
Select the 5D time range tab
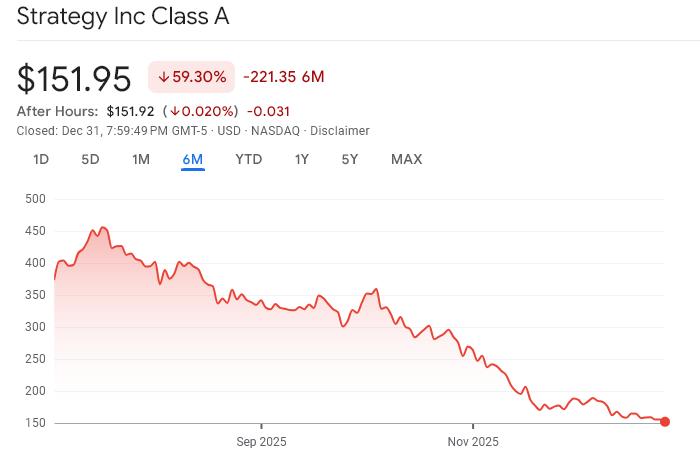point(90,159)
